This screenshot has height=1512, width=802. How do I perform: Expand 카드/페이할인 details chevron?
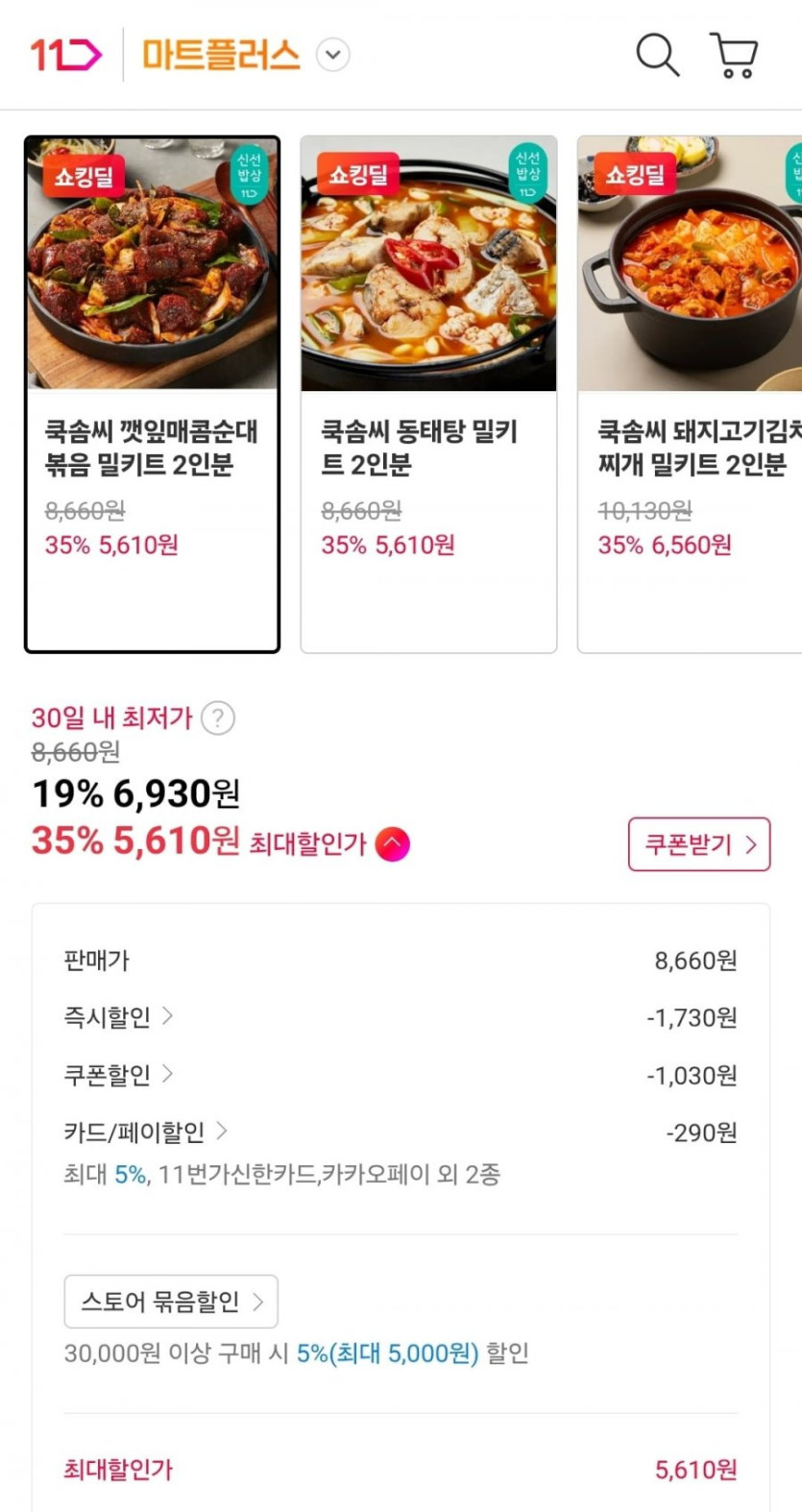click(x=222, y=1131)
